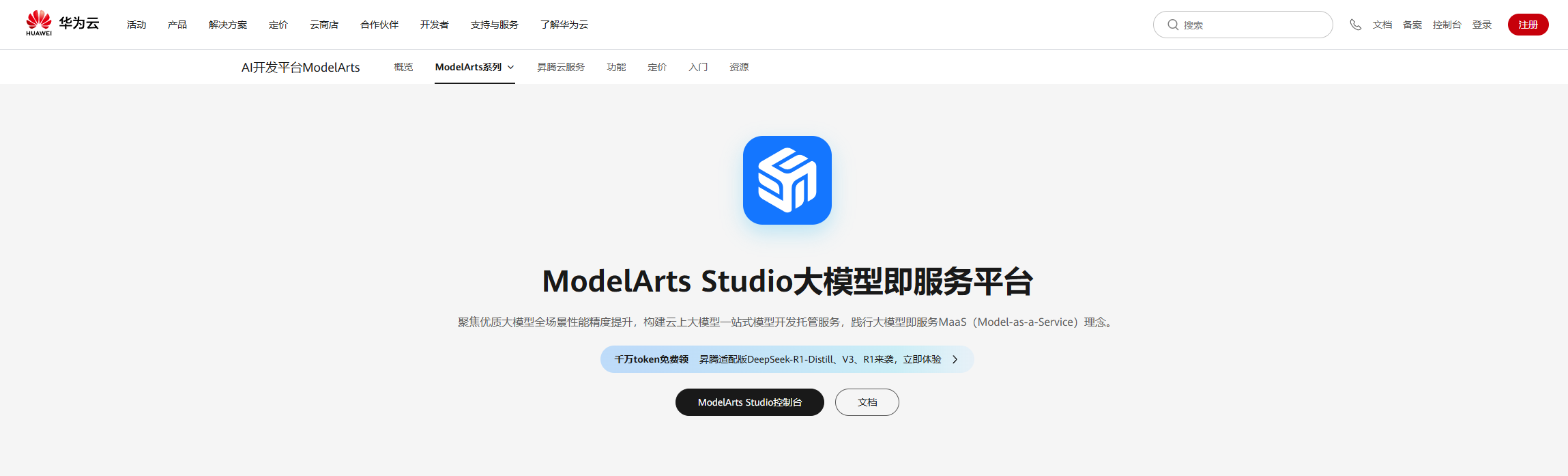Select the ModelArts系列 tab
Screen dimensions: 1568x476
474,67
